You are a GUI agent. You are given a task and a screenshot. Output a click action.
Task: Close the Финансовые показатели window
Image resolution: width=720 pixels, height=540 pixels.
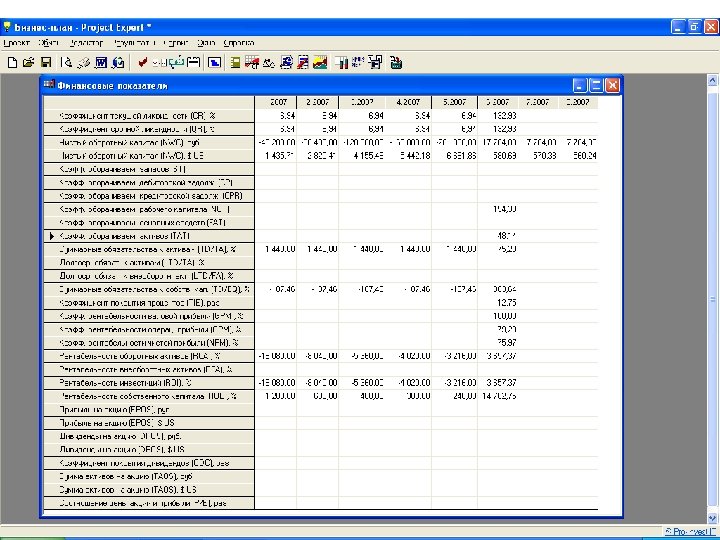(612, 86)
